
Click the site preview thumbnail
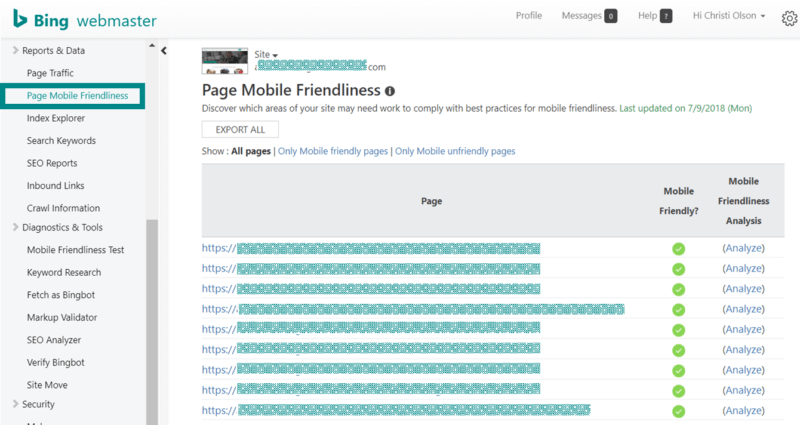coord(224,61)
